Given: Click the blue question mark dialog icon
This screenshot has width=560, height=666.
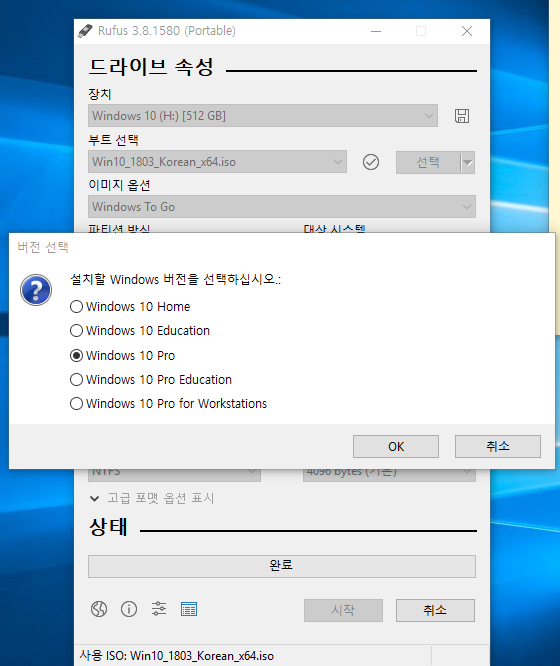Looking at the screenshot, I should (x=36, y=290).
